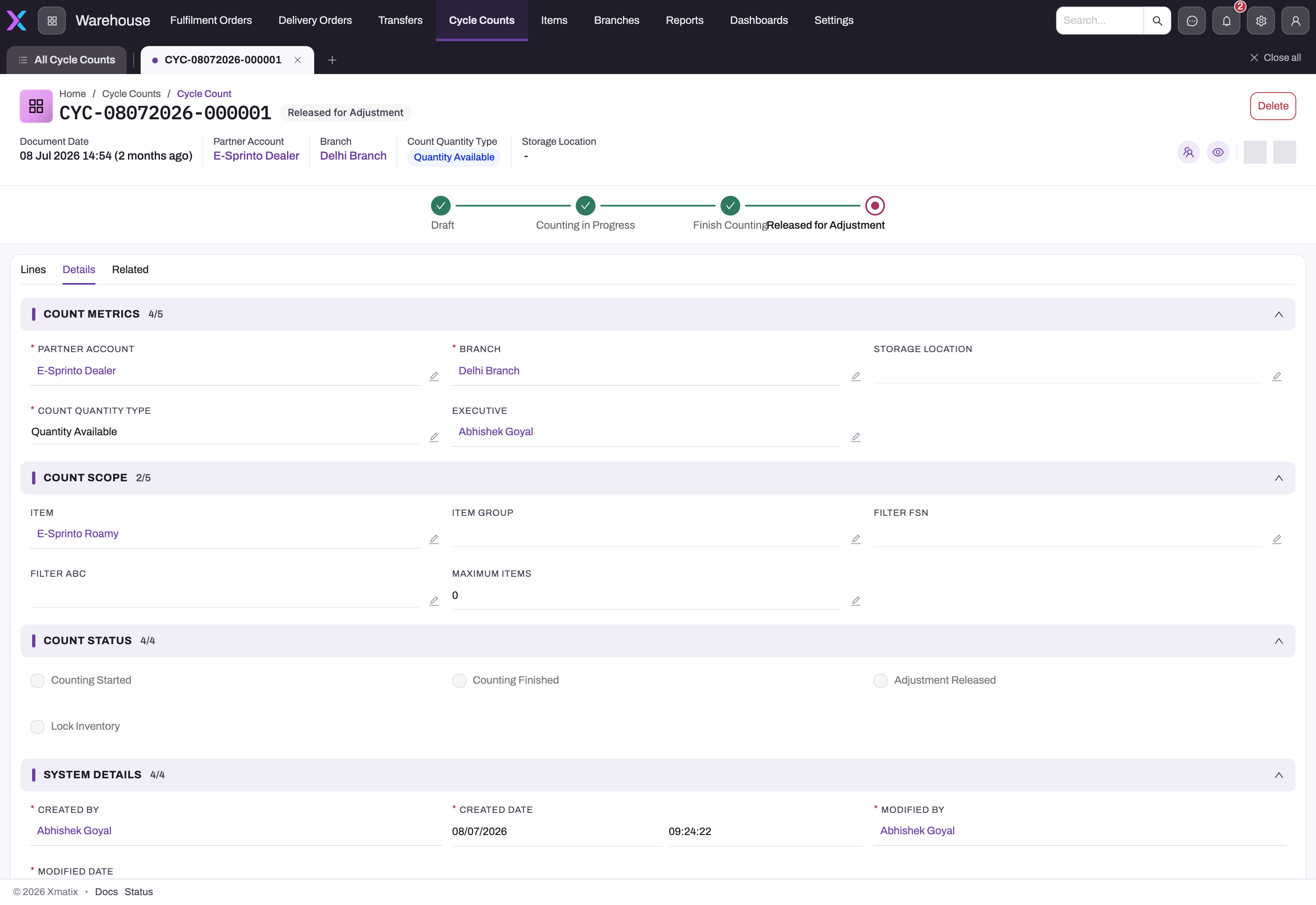
Task: Collapse the System Details section
Action: [1279, 775]
